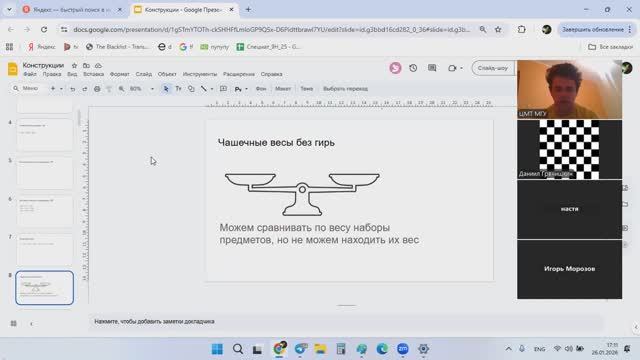The height and width of the screenshot is (360, 640).
Task: Star the Конструкции presentation
Action: (74, 65)
